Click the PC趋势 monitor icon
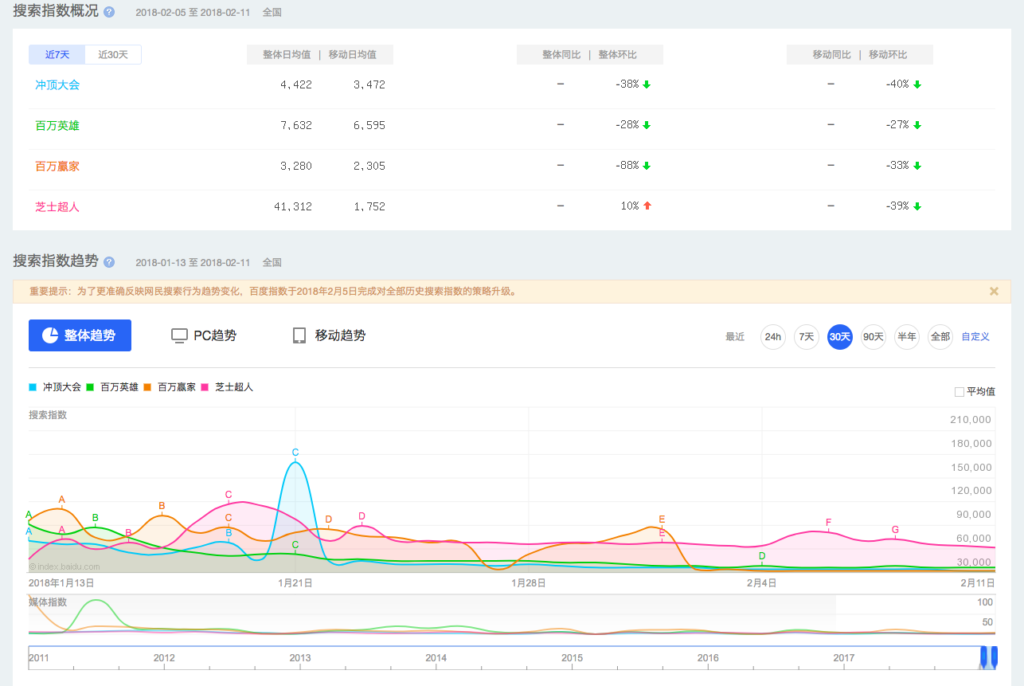 coord(180,335)
